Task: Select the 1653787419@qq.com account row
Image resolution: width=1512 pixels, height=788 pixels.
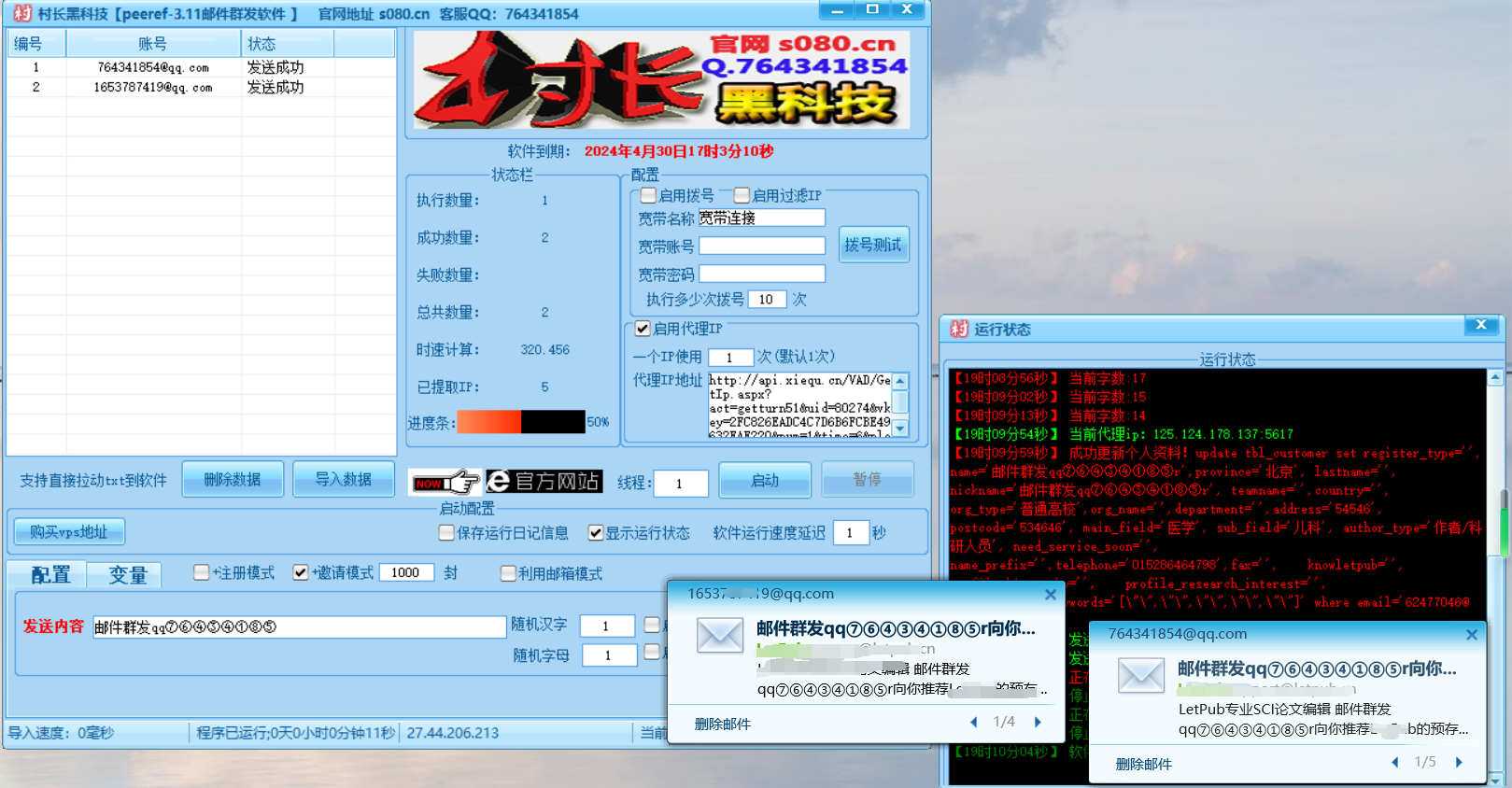Action: click(201, 87)
